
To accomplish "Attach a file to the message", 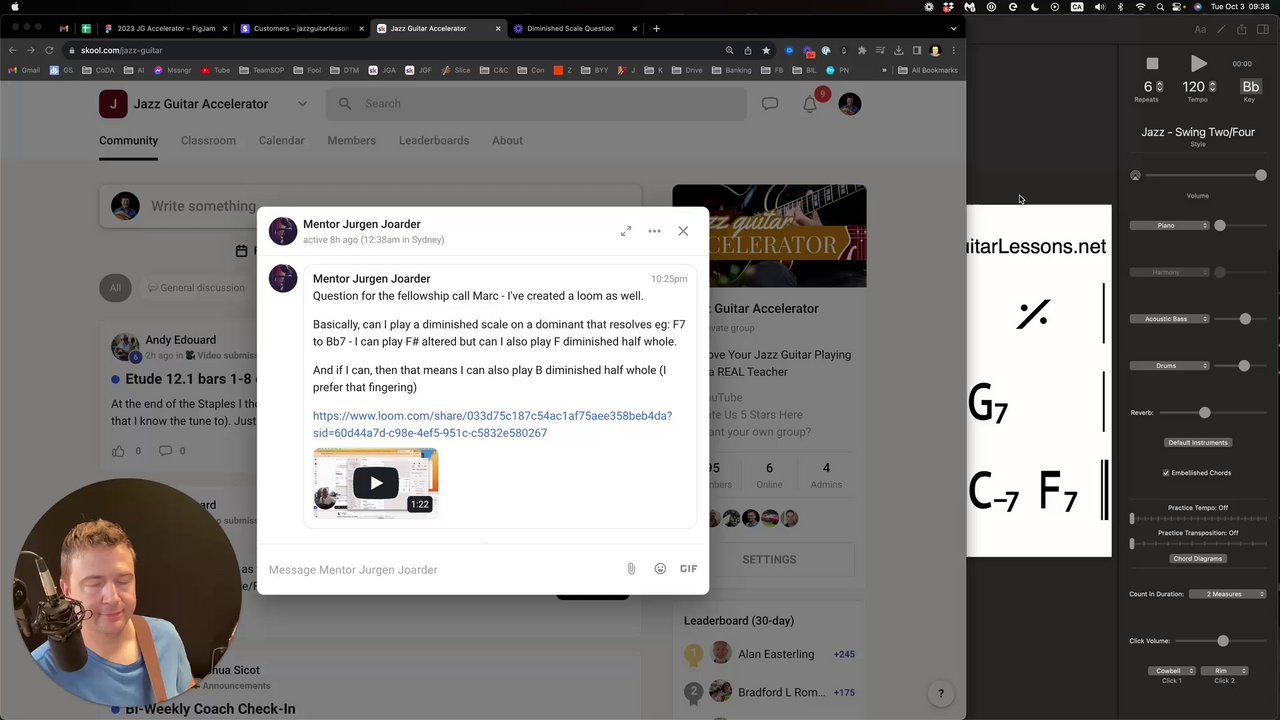I will 631,569.
